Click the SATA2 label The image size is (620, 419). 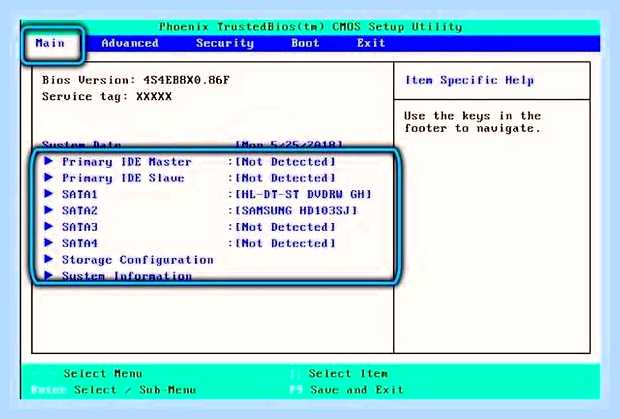79,211
